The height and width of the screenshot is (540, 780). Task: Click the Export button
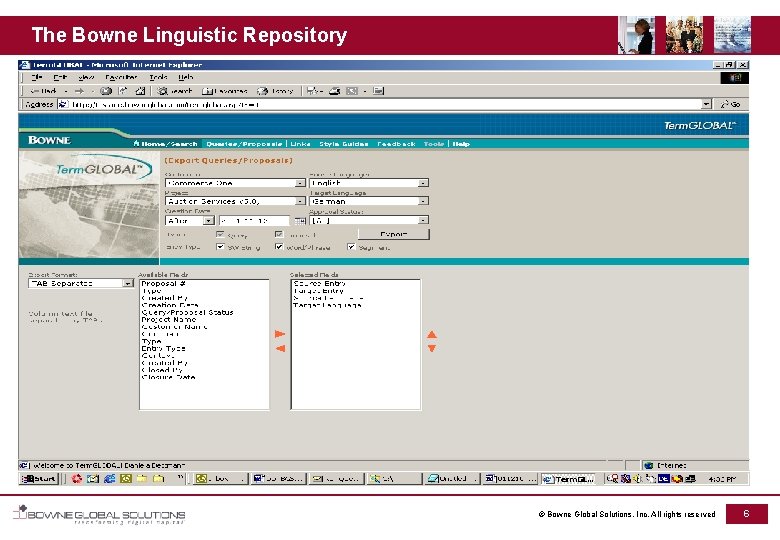393,234
